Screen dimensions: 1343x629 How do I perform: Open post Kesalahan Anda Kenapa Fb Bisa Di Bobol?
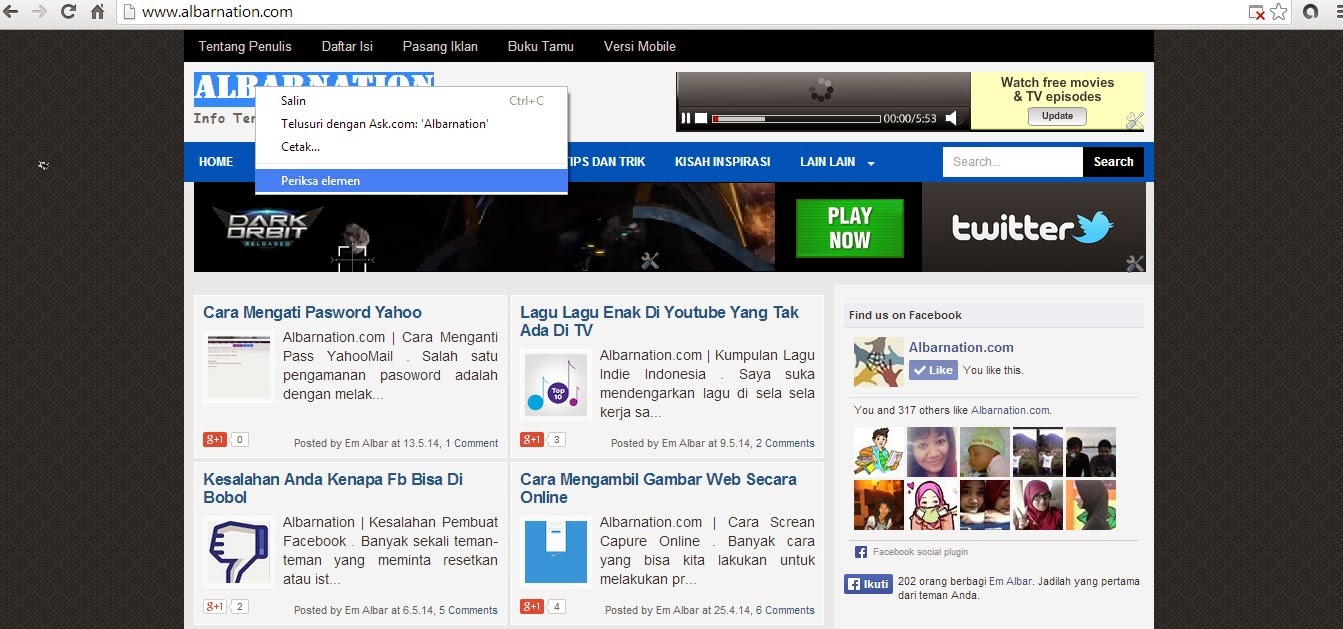click(x=333, y=488)
